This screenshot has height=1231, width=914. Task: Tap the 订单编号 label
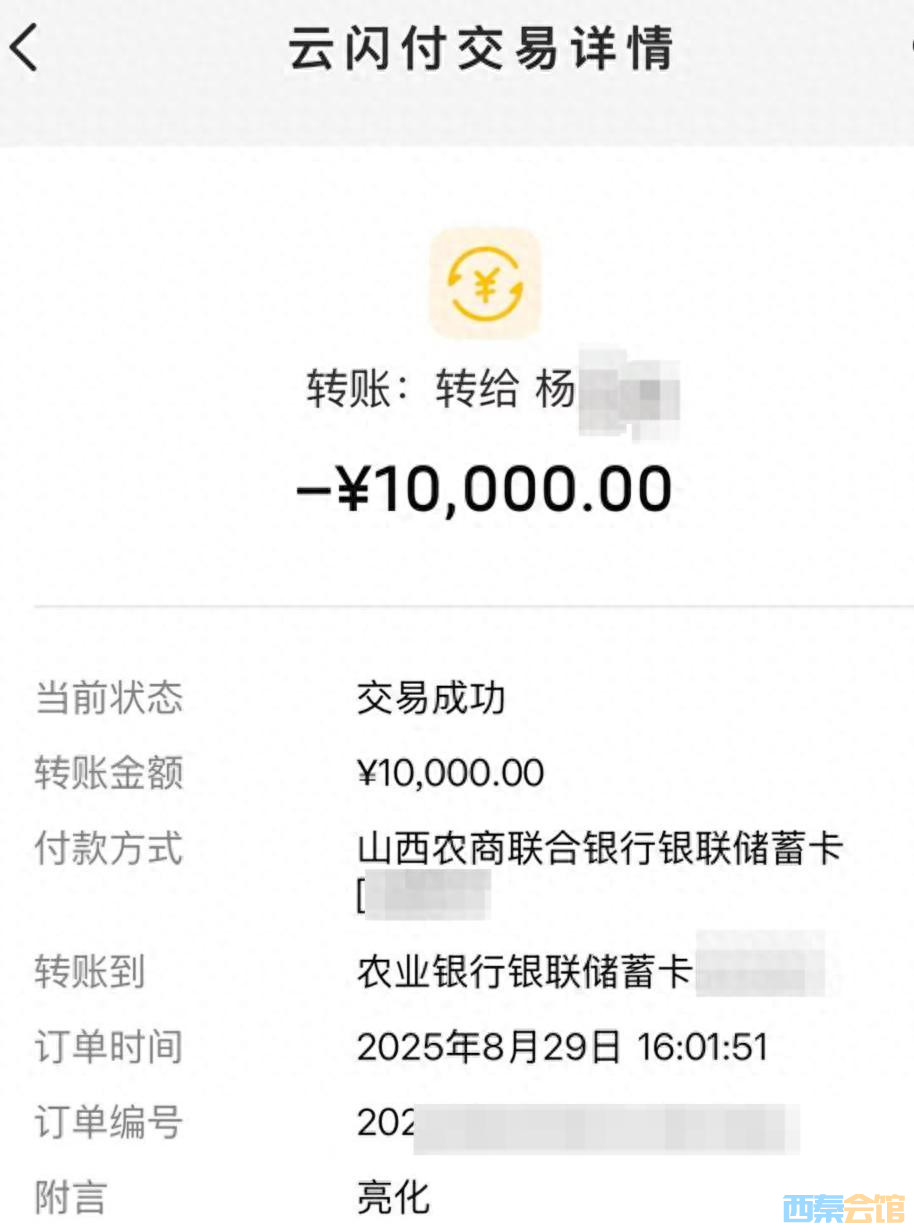pos(109,1122)
